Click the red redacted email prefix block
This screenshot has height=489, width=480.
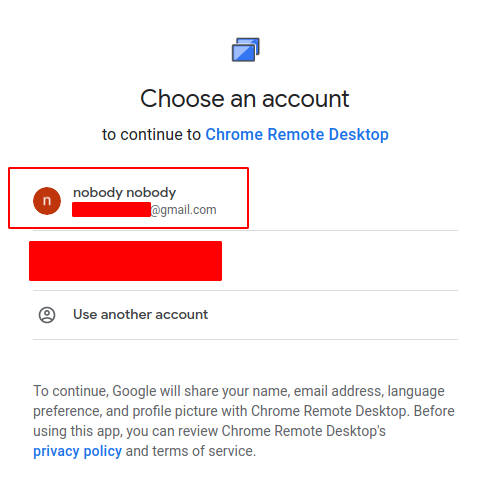(x=111, y=210)
